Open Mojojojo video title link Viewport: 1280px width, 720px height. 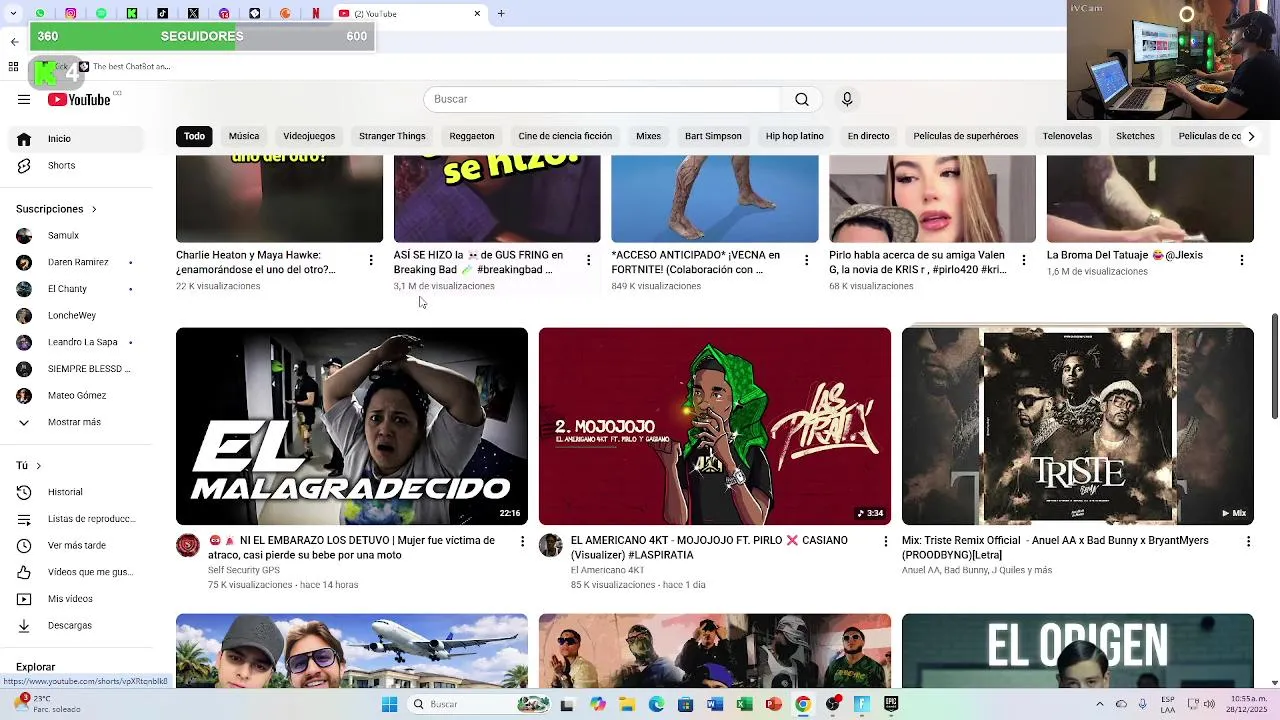pyautogui.click(x=709, y=547)
